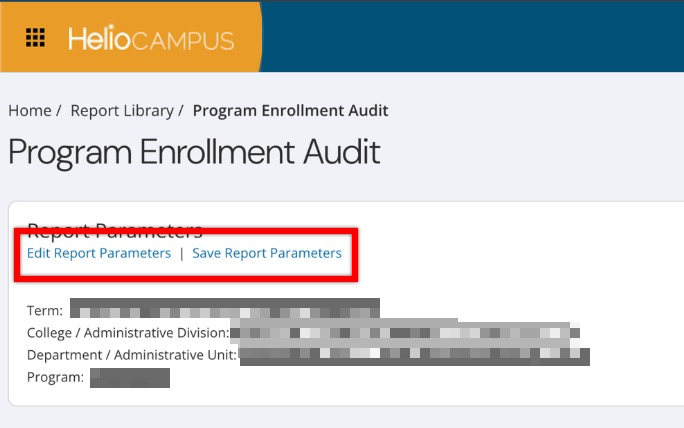Screen dimensions: 684x428
Task: Click the Program label
Action: tap(55, 378)
